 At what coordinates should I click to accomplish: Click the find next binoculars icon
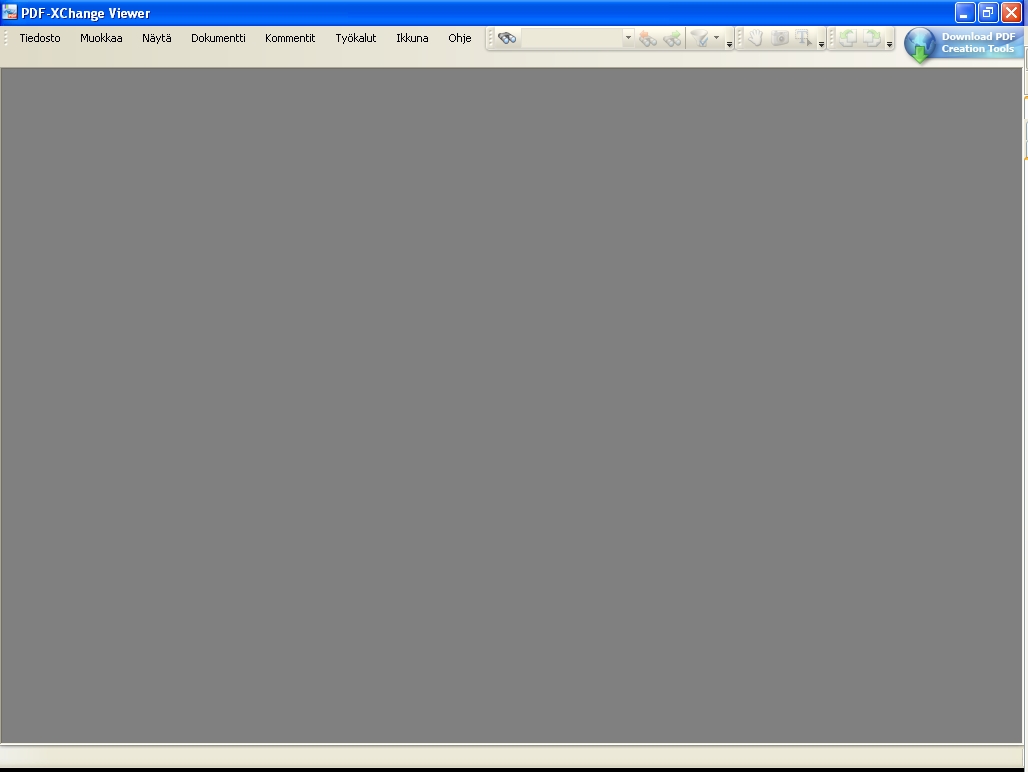[x=672, y=38]
